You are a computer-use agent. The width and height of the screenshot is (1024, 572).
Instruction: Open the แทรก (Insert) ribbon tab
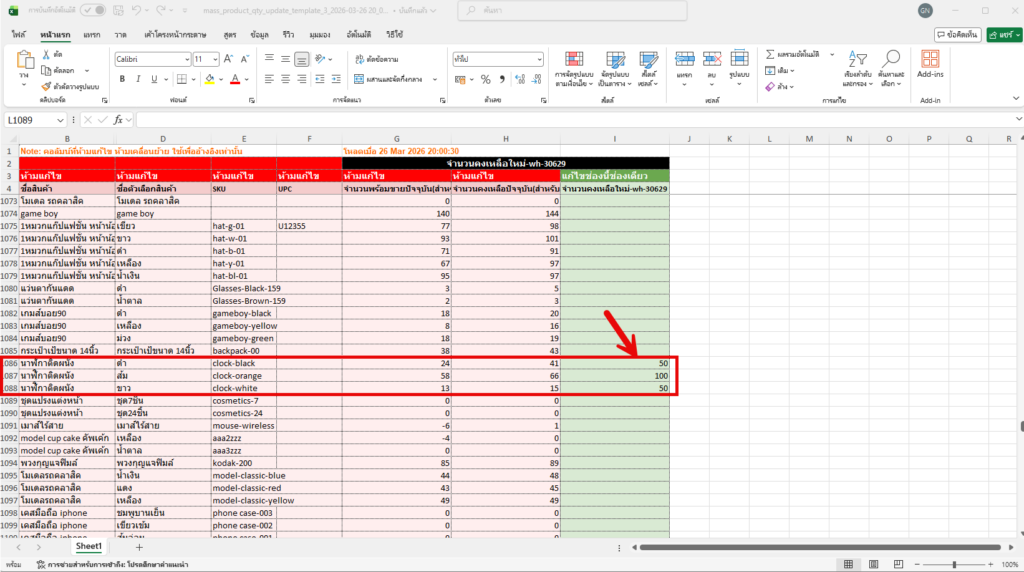[x=92, y=34]
